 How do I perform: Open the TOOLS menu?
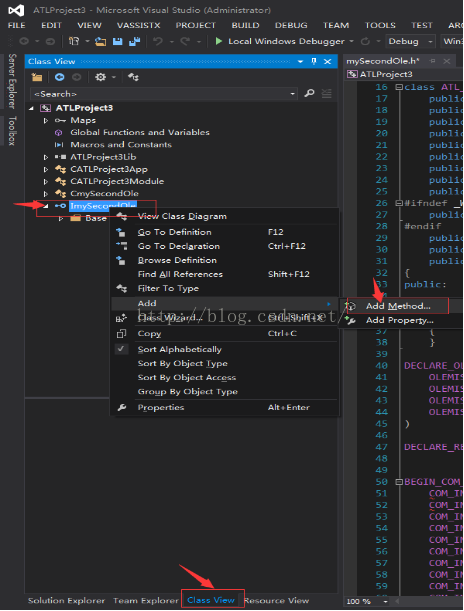380,25
